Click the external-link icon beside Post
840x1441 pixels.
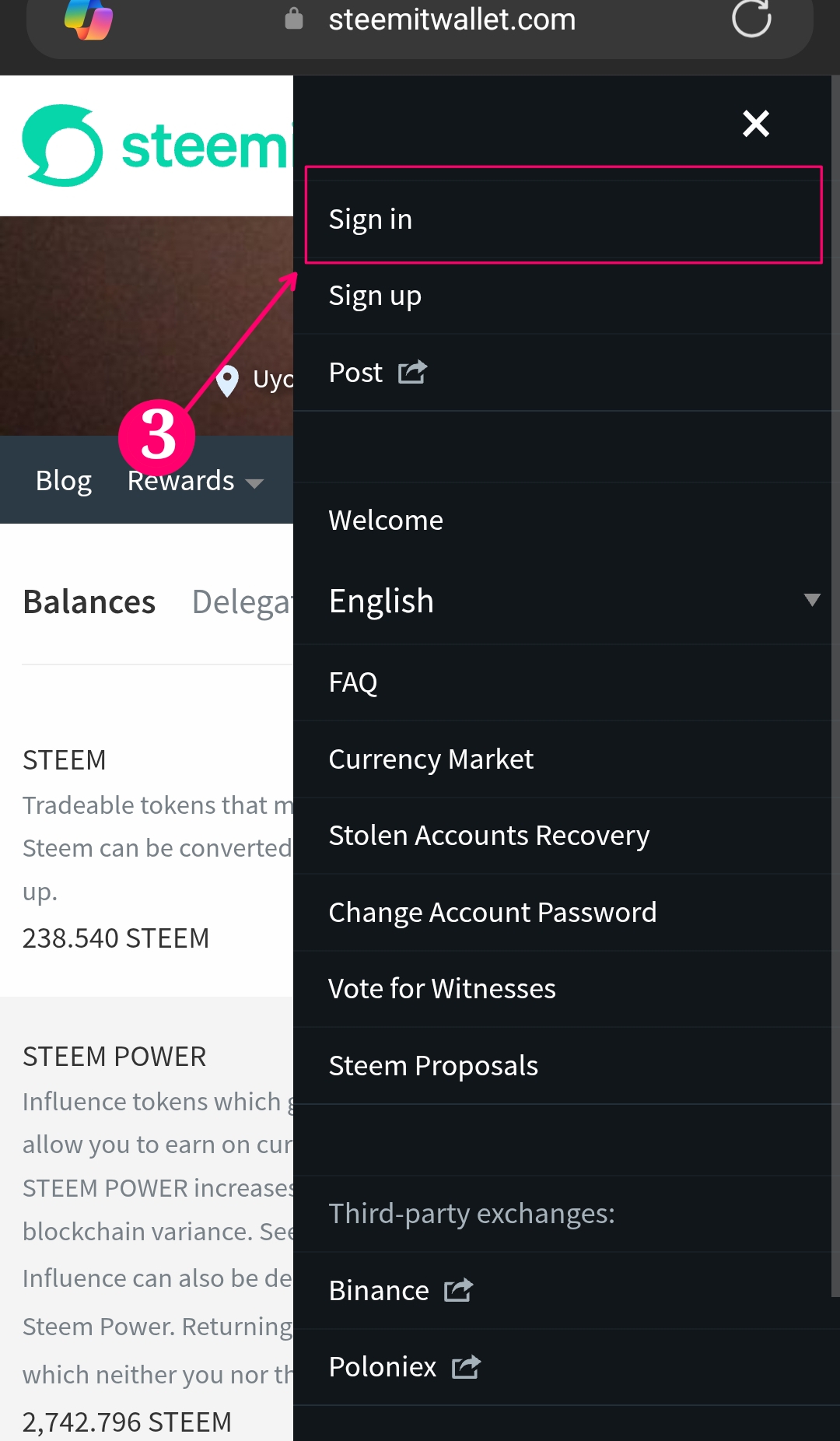point(412,372)
